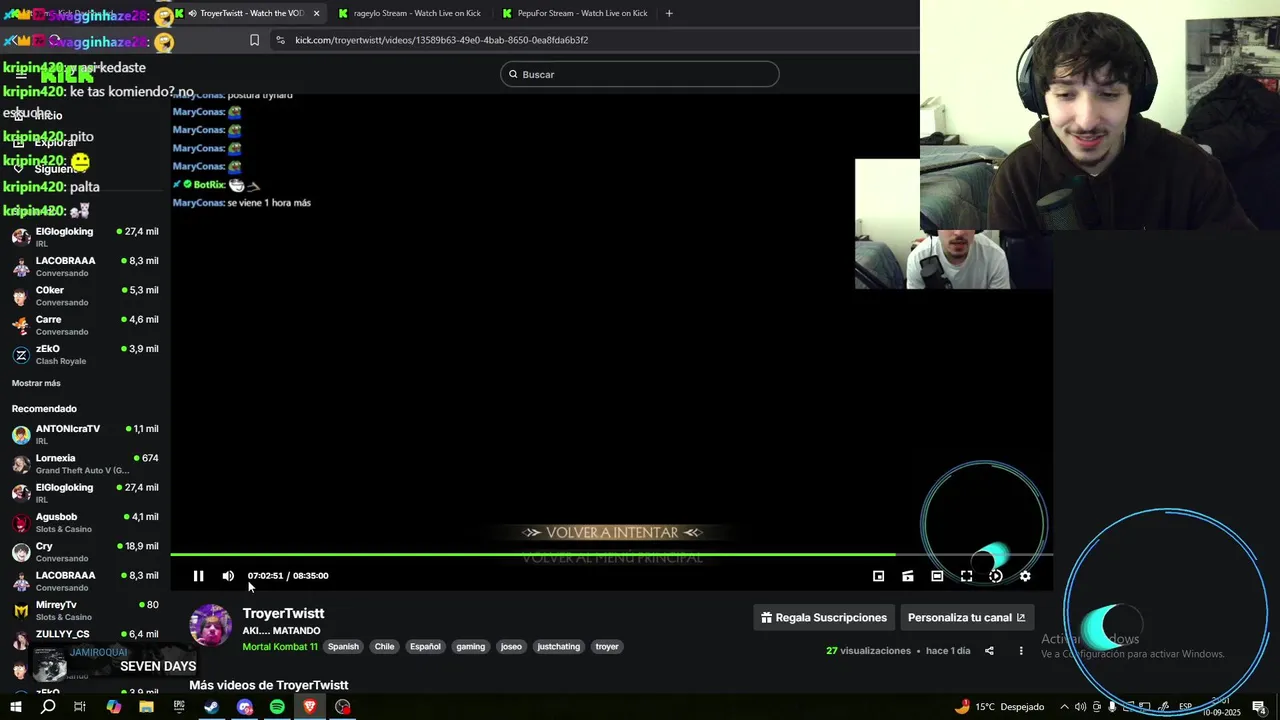Open weather widget 15°C Despejado
The width and height of the screenshot is (1280, 720).
tap(999, 707)
